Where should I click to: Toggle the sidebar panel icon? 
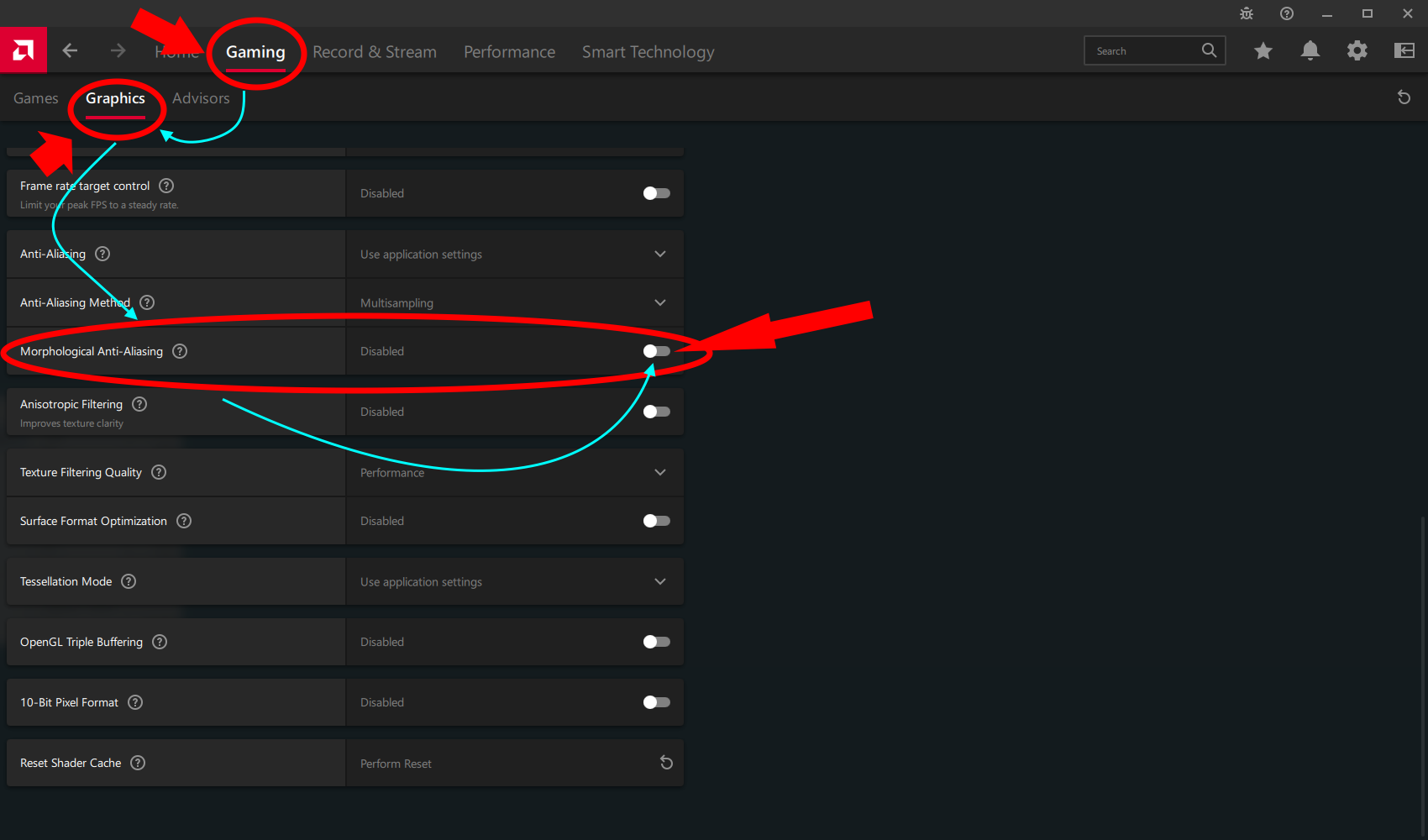tap(1404, 51)
